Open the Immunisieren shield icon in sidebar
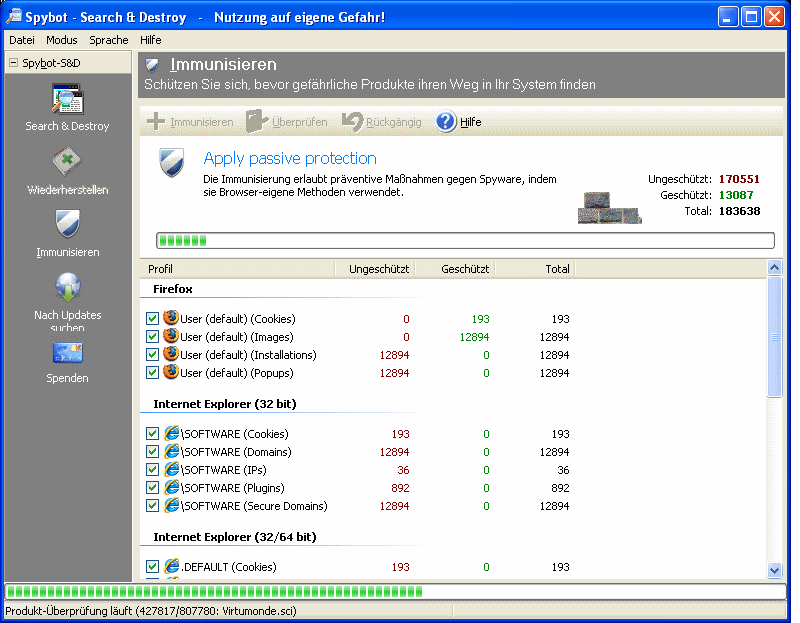The height and width of the screenshot is (623, 800). pos(67,223)
